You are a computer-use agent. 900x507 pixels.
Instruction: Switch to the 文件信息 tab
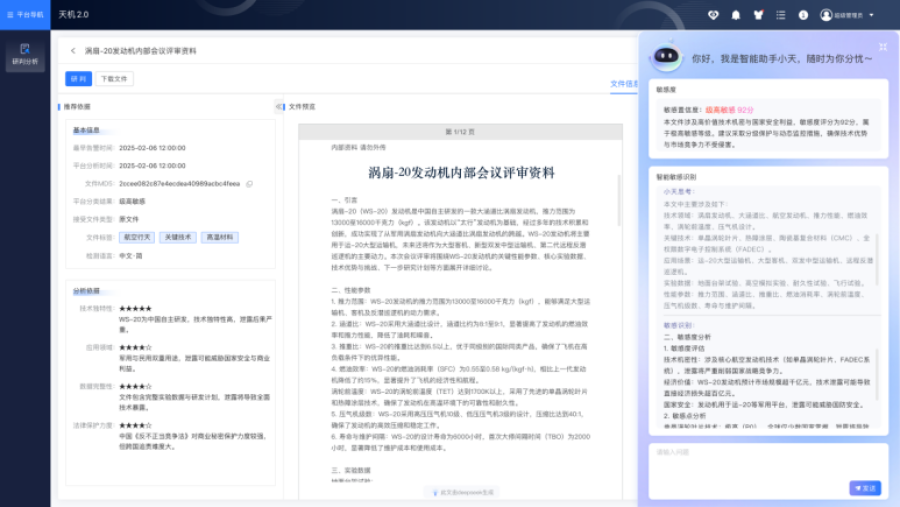(623, 84)
